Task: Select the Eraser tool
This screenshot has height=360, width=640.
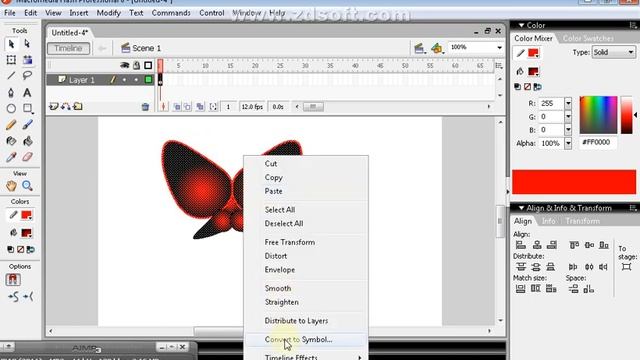Action: (x=27, y=157)
